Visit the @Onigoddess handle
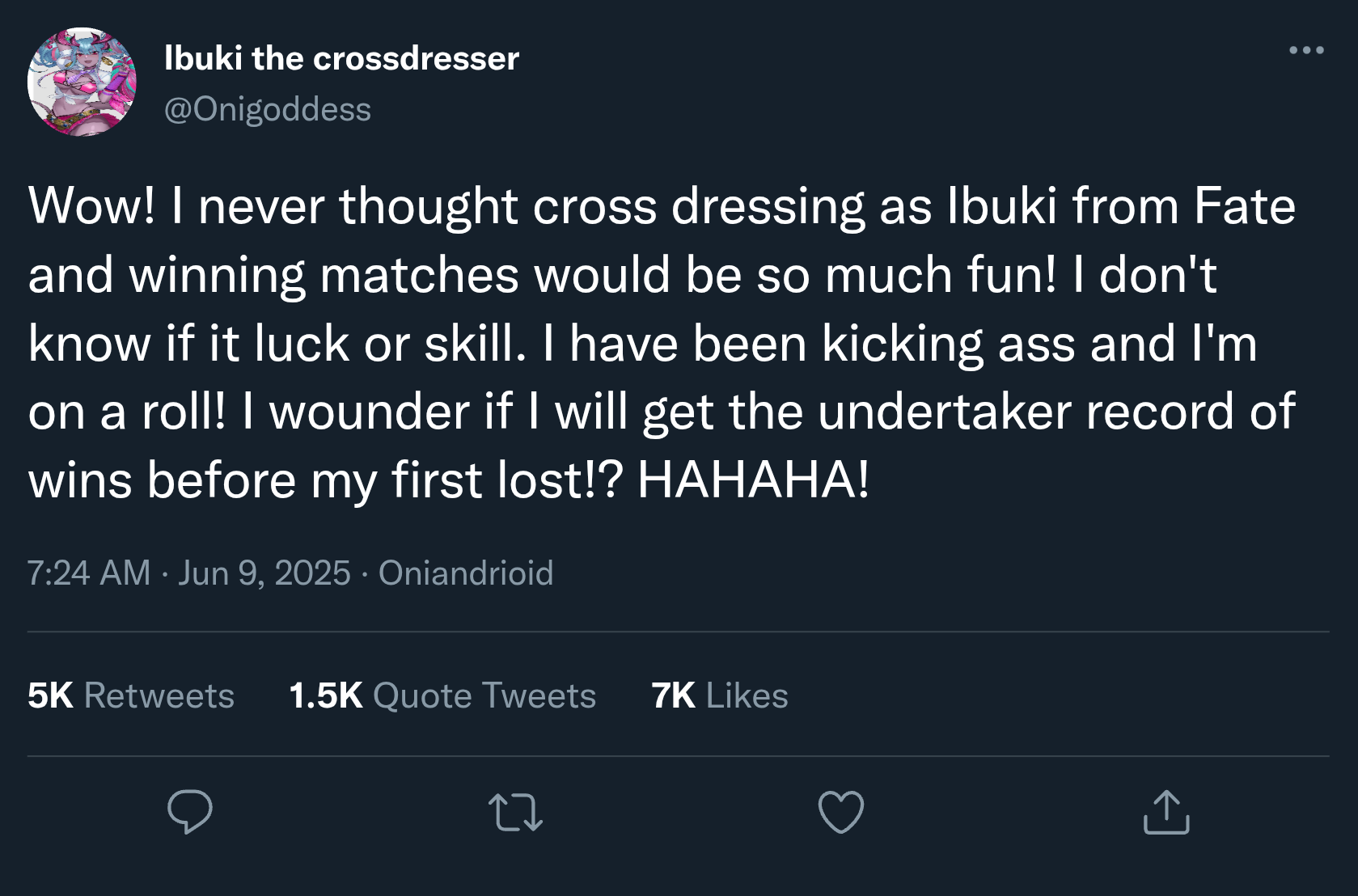1358x896 pixels. click(x=268, y=109)
